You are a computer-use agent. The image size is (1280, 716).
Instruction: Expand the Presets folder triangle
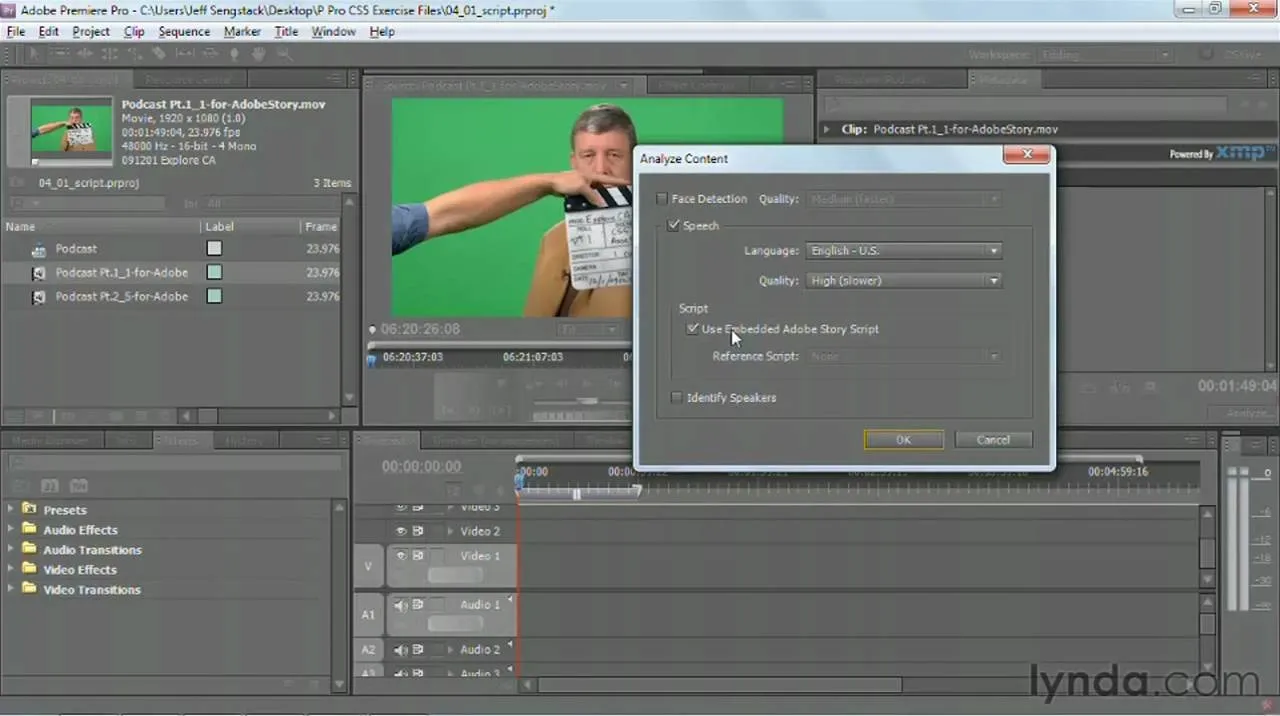click(11, 509)
